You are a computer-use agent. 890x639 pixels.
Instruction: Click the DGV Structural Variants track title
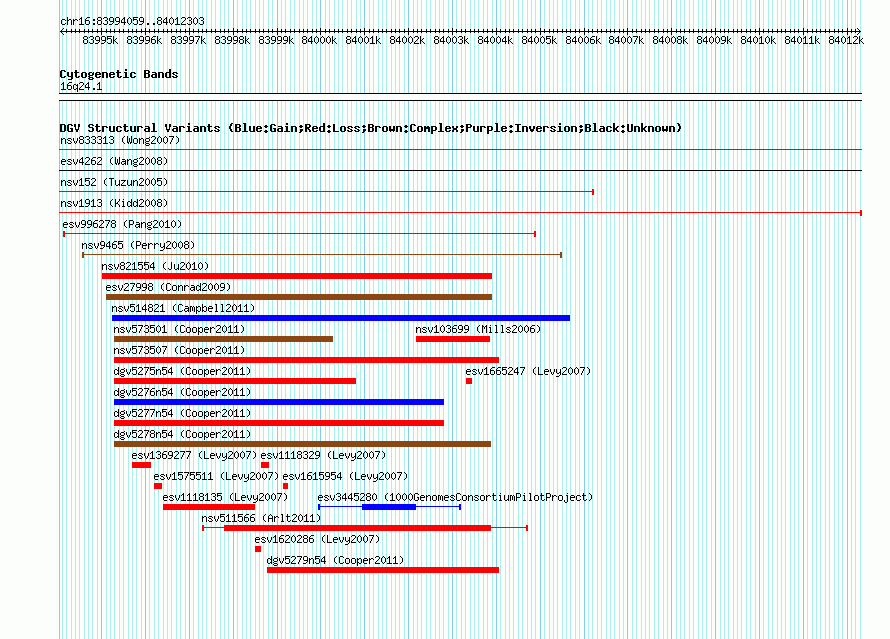(x=371, y=128)
